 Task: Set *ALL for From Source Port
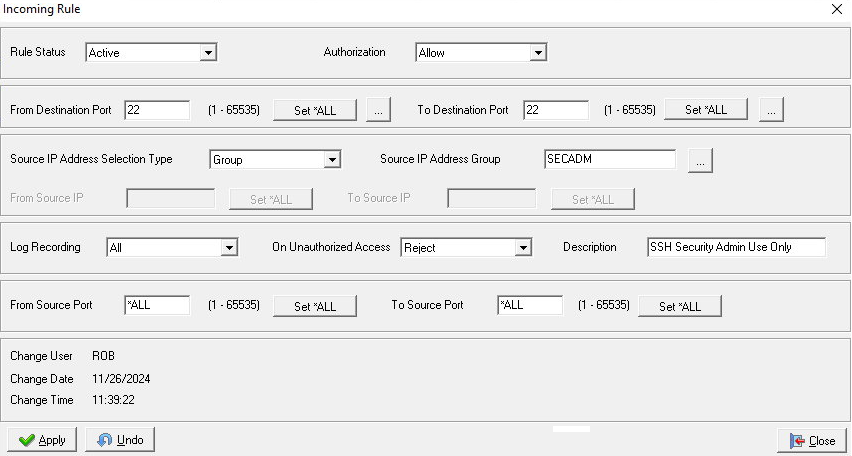point(315,307)
